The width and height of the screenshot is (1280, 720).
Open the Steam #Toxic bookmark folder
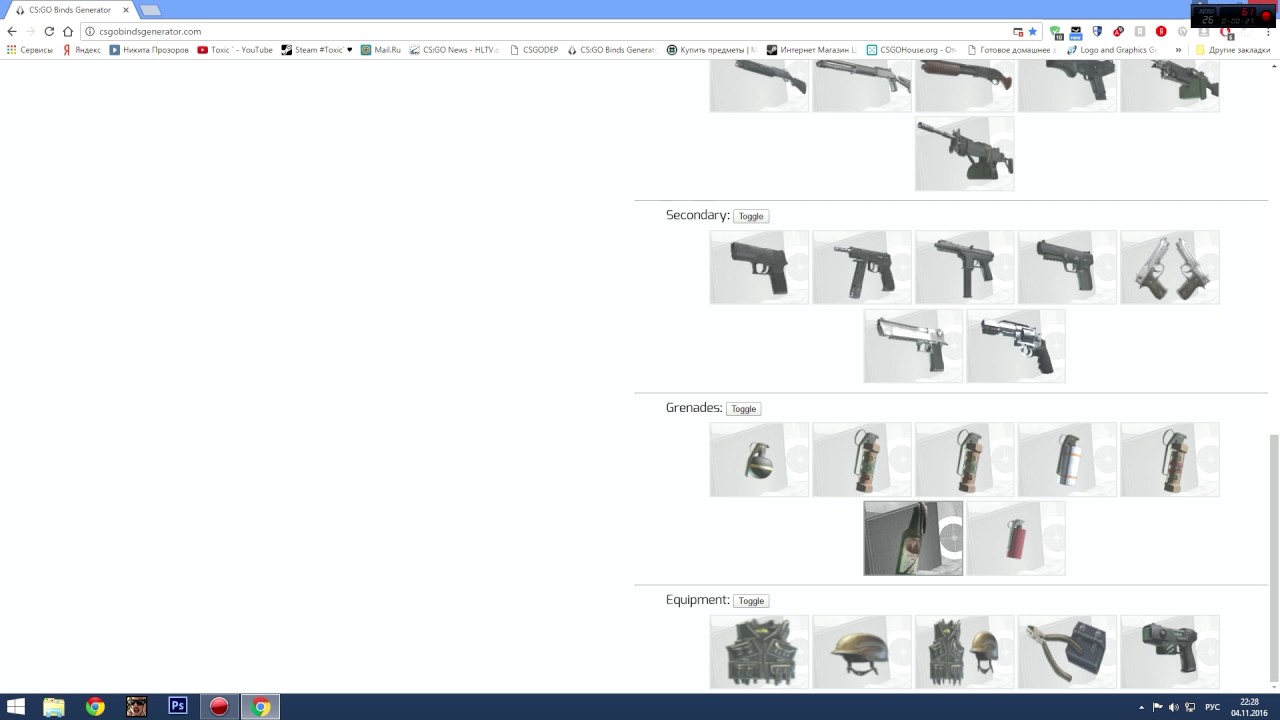(x=317, y=50)
